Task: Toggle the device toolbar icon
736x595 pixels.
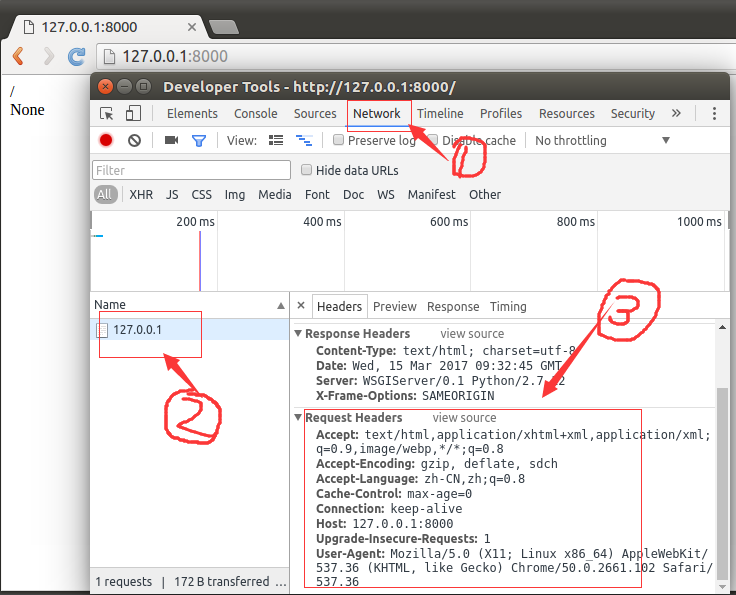Action: pos(133,114)
